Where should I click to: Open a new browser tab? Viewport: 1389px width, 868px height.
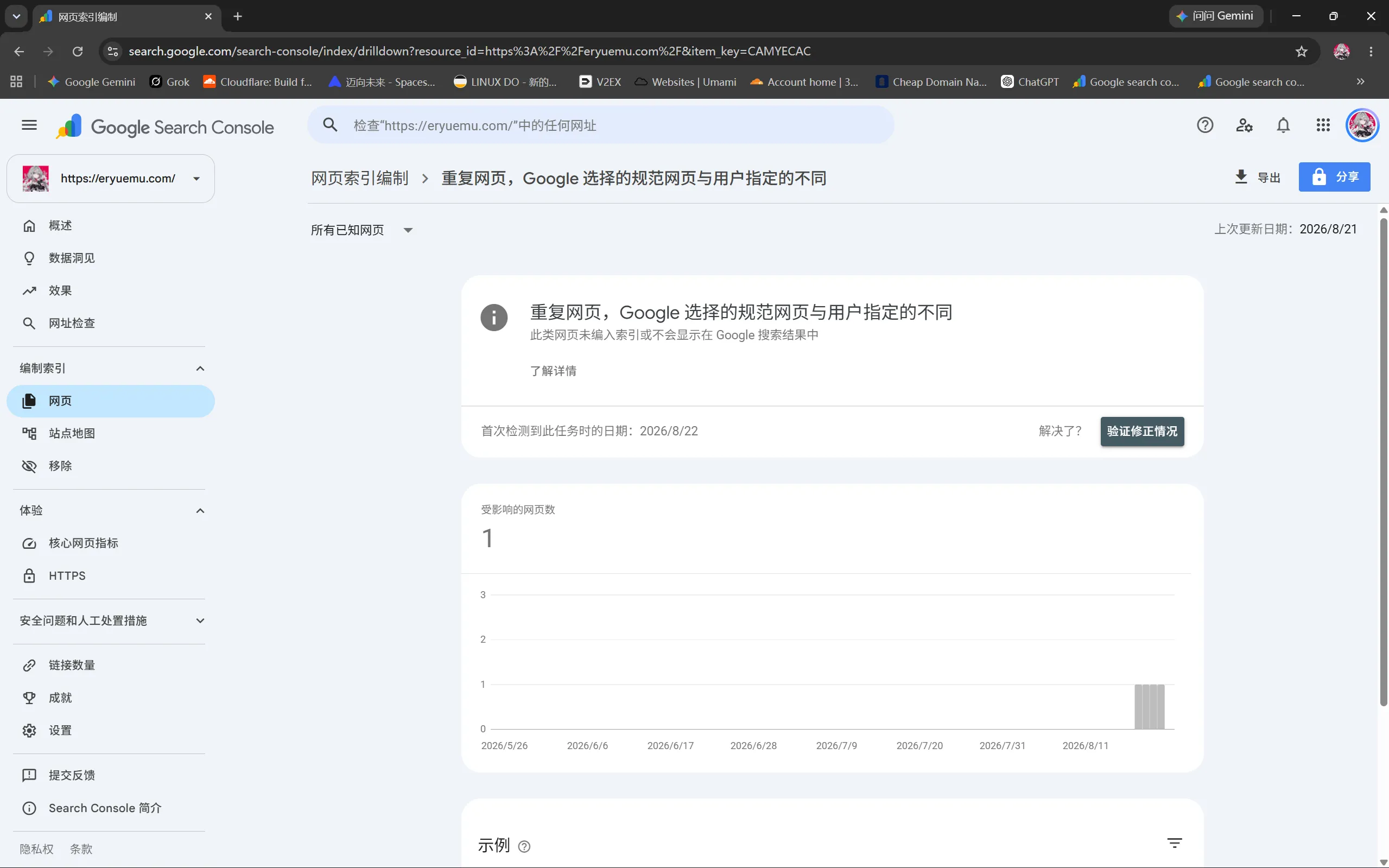(x=238, y=17)
